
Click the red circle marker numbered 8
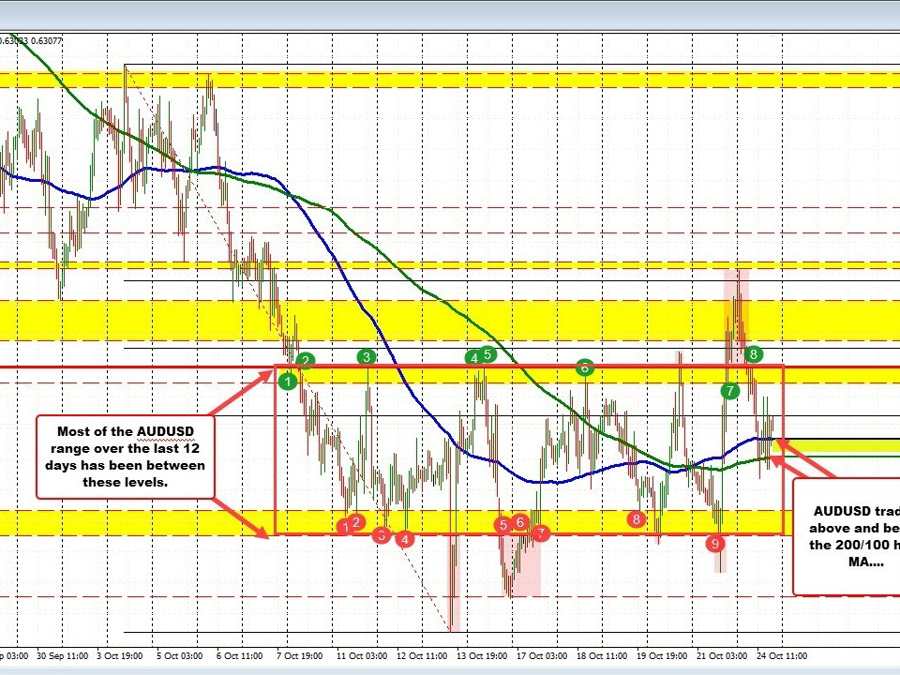(x=636, y=518)
